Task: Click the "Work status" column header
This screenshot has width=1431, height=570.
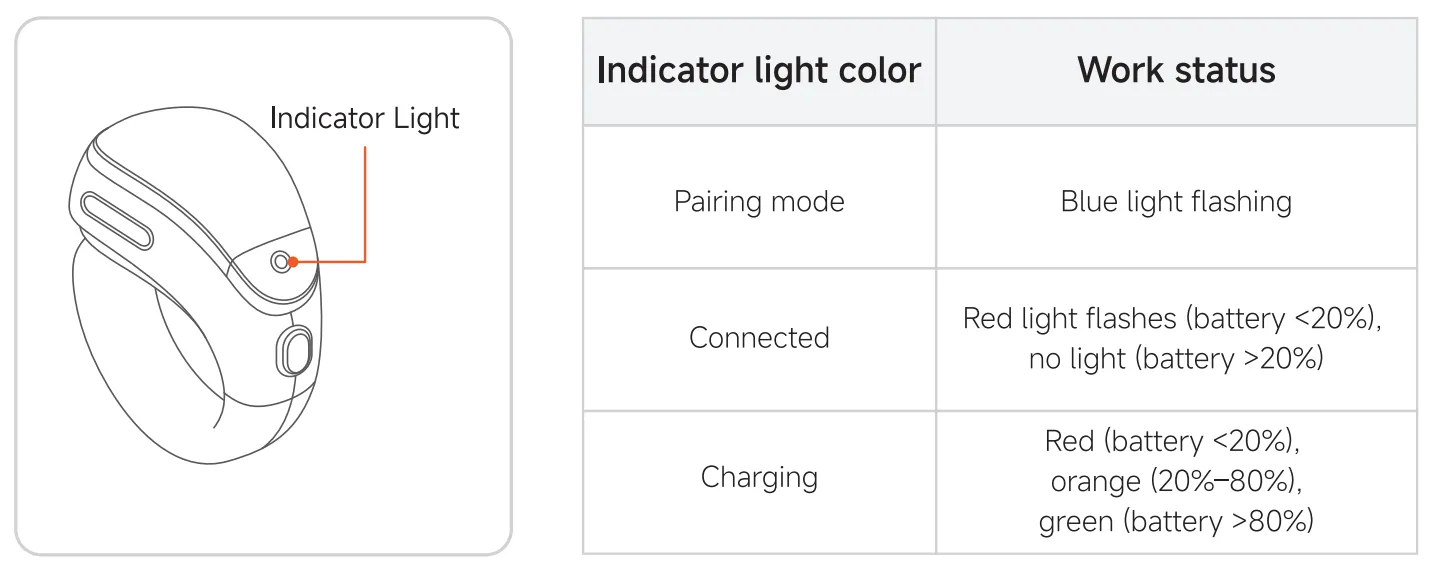Action: pos(1176,71)
